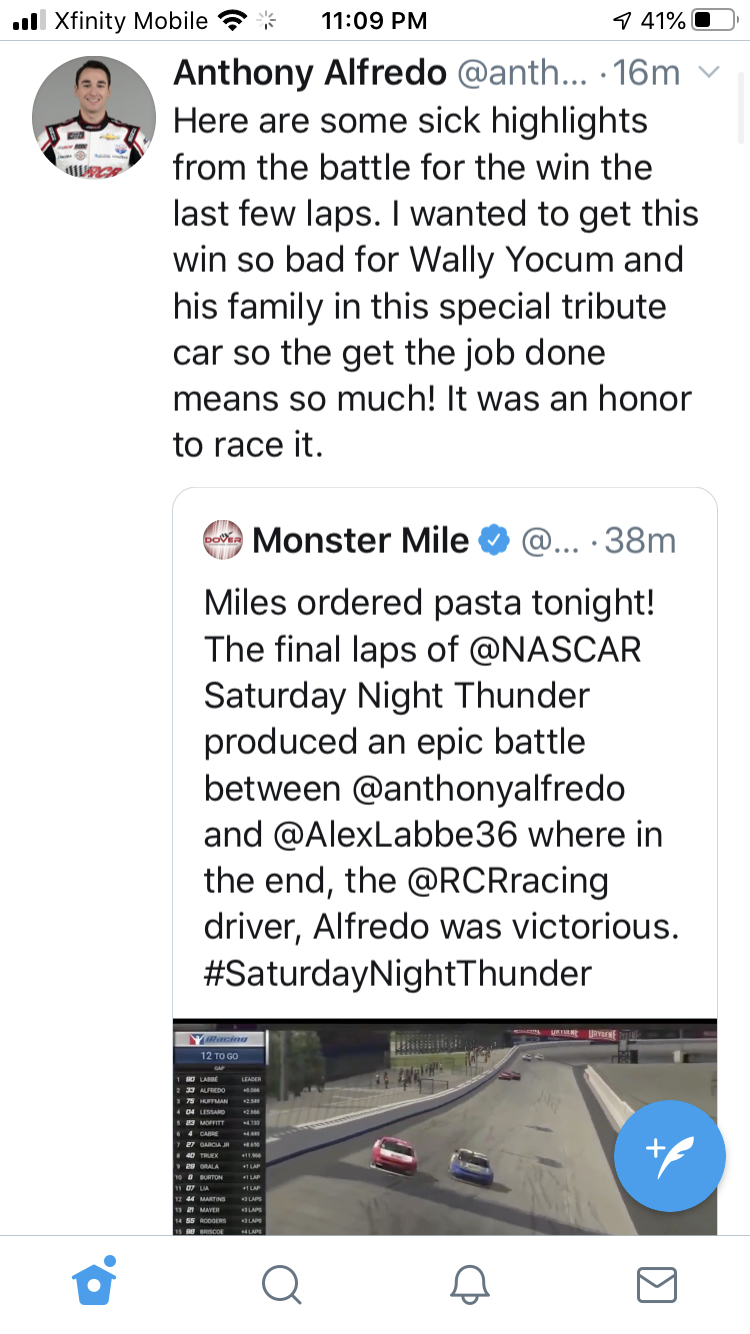Open the Messages envelope tab
The image size is (750, 1334).
(x=656, y=1284)
